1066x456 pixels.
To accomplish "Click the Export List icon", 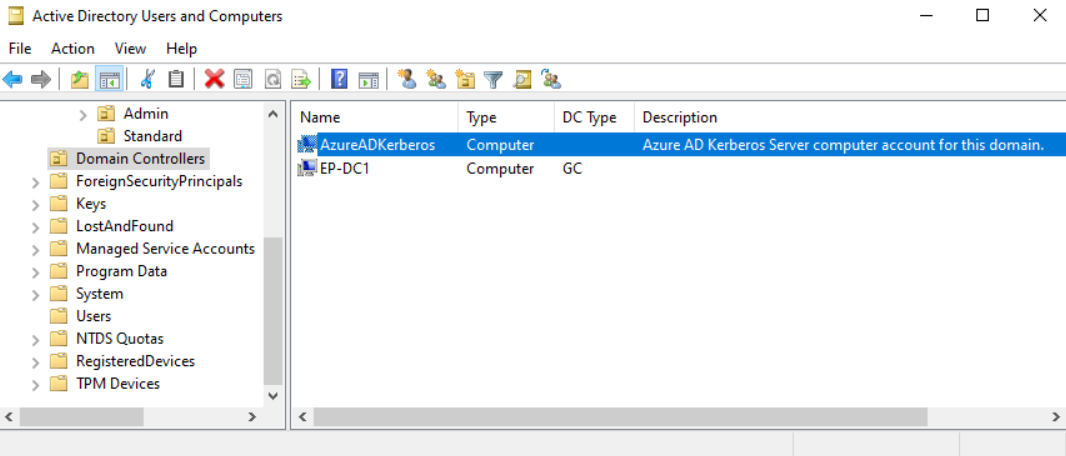I will pyautogui.click(x=301, y=80).
